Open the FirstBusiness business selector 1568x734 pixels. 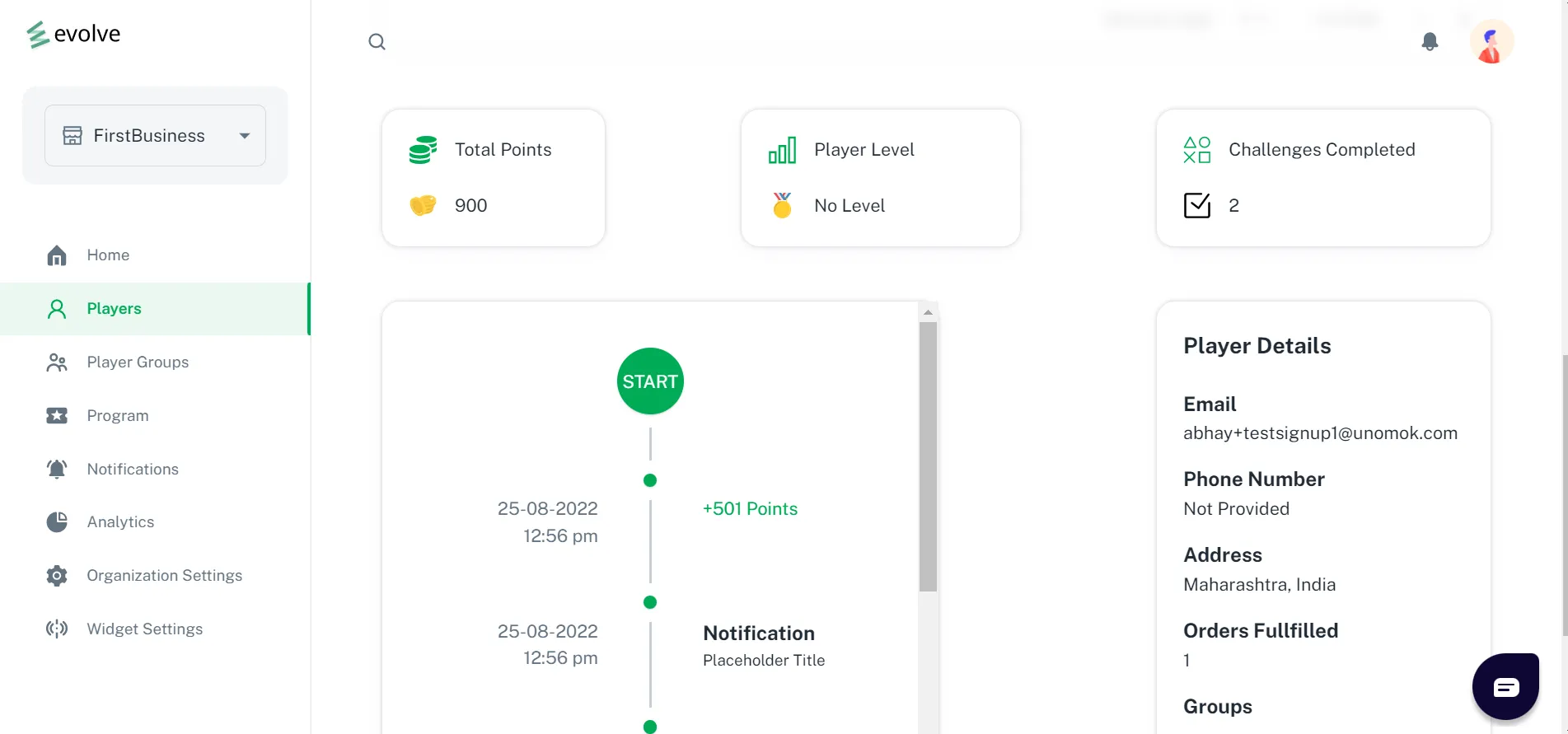(148, 136)
